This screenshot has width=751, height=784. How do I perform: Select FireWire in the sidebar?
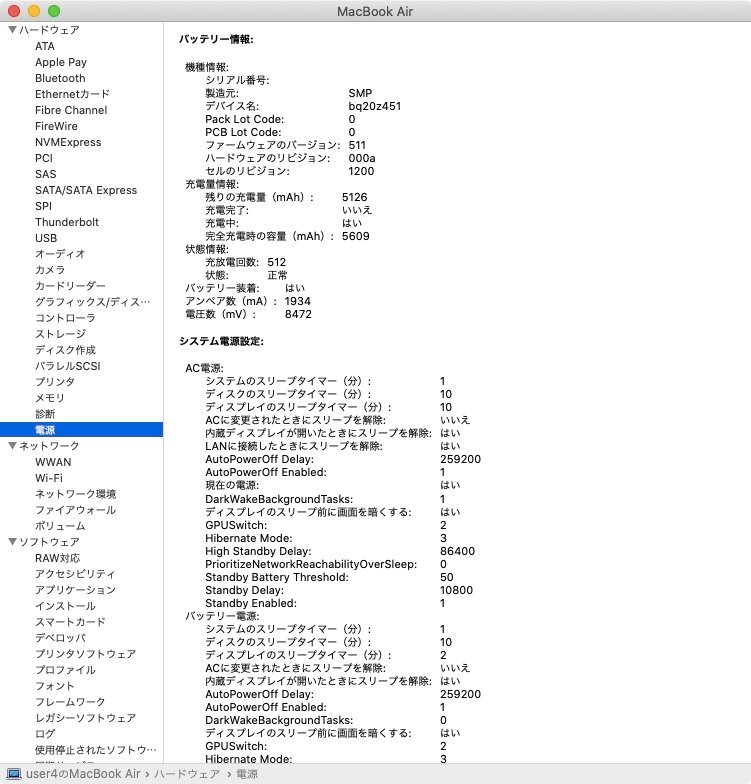[56, 126]
